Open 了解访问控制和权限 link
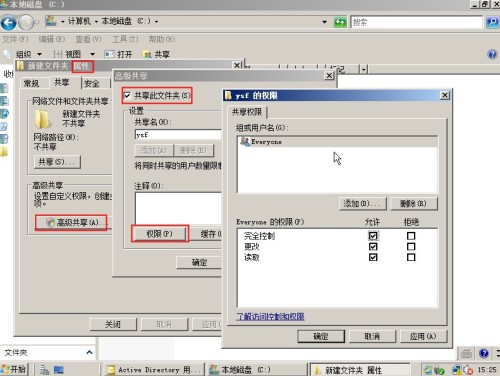The image size is (500, 376). 270,316
